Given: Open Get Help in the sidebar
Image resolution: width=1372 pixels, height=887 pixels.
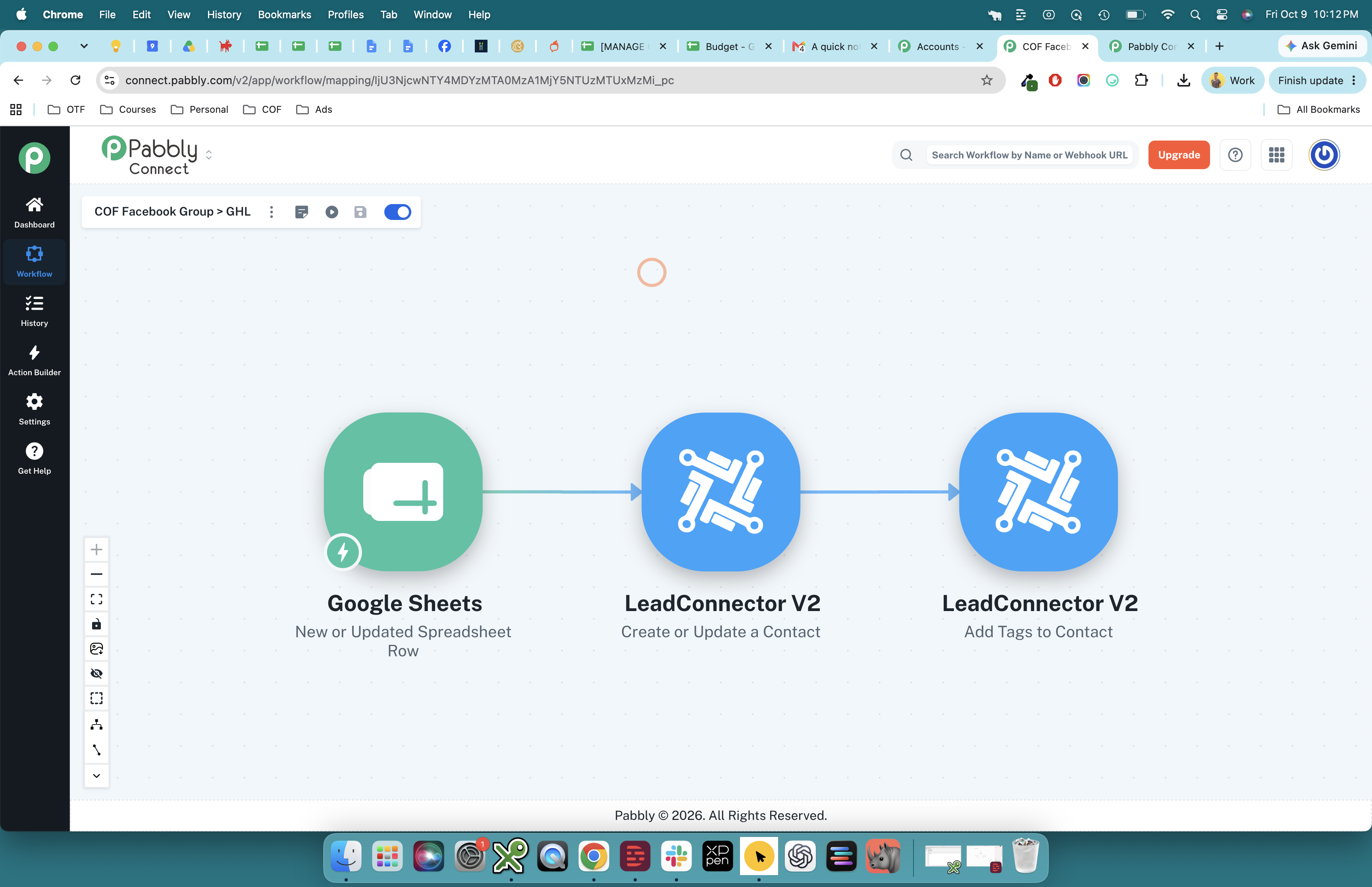Looking at the screenshot, I should pos(35,459).
